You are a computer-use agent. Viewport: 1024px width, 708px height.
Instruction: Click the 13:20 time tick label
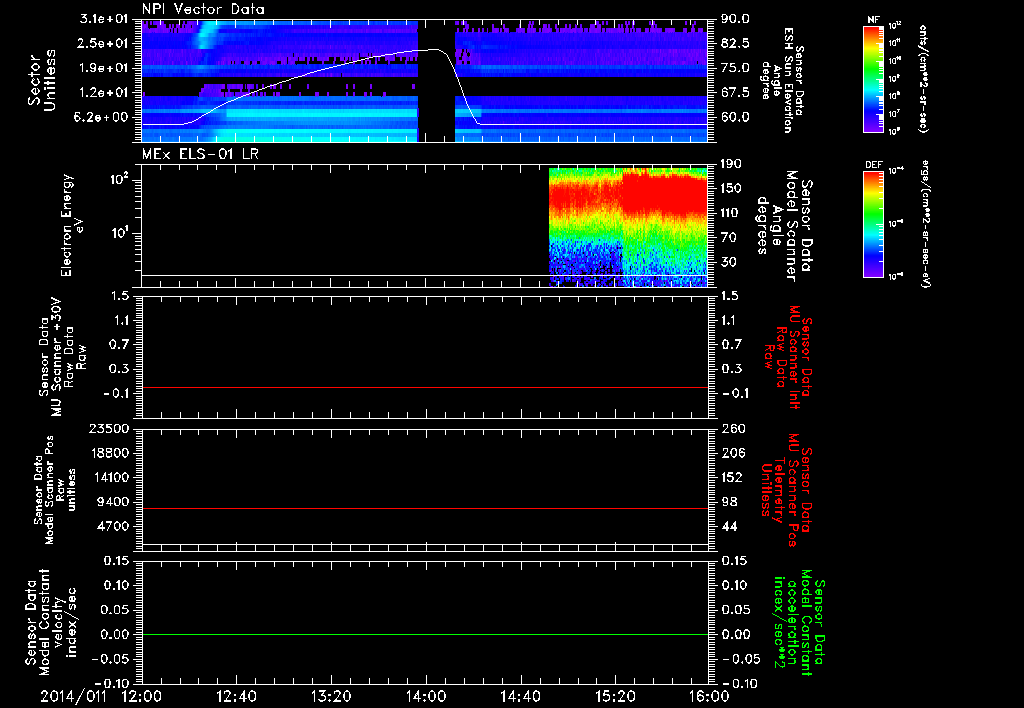click(x=331, y=696)
